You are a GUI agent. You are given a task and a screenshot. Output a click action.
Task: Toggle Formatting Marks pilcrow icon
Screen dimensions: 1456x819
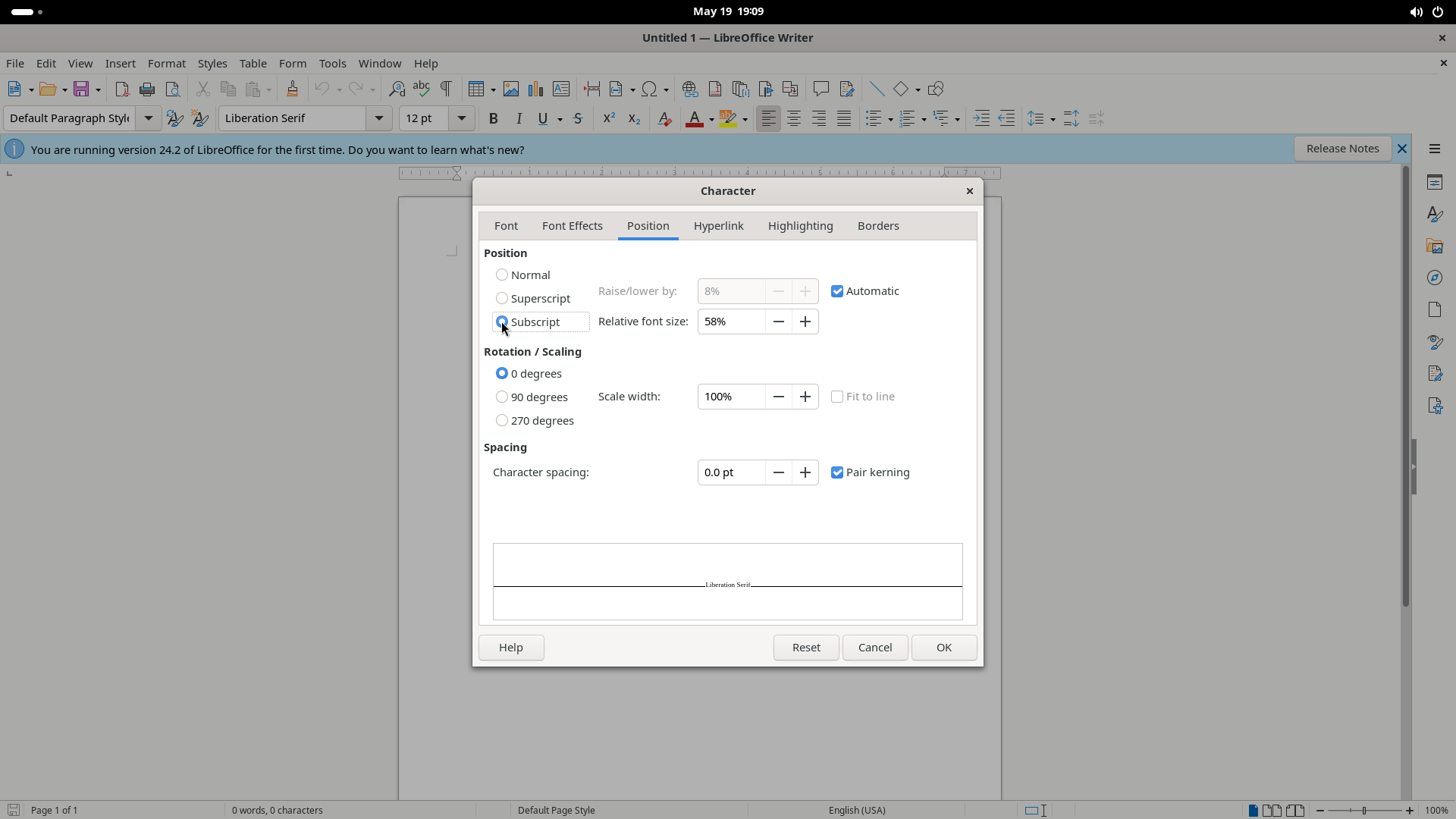(446, 89)
